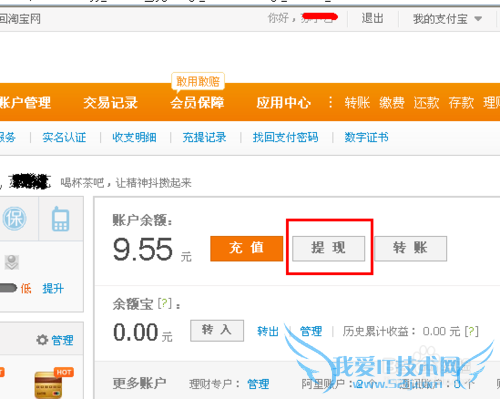Open the 应用中心 tab
The image size is (500, 399).
pos(284,102)
